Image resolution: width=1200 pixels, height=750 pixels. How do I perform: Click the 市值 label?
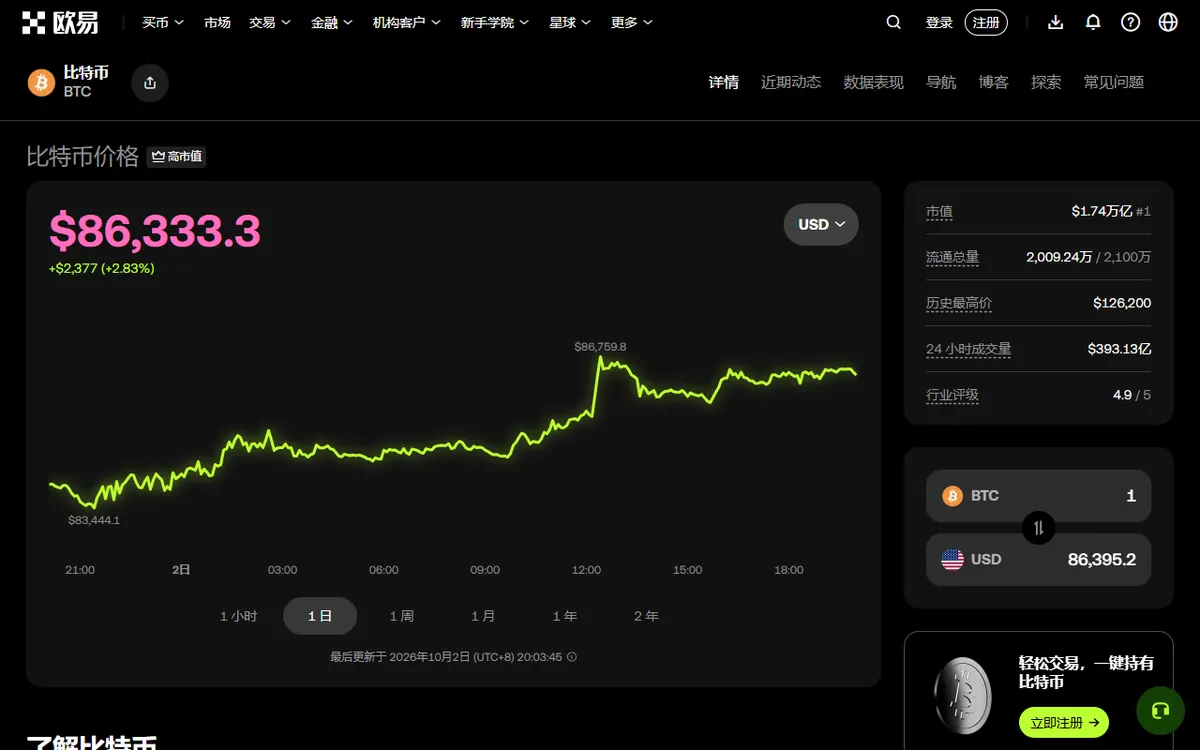[939, 212]
